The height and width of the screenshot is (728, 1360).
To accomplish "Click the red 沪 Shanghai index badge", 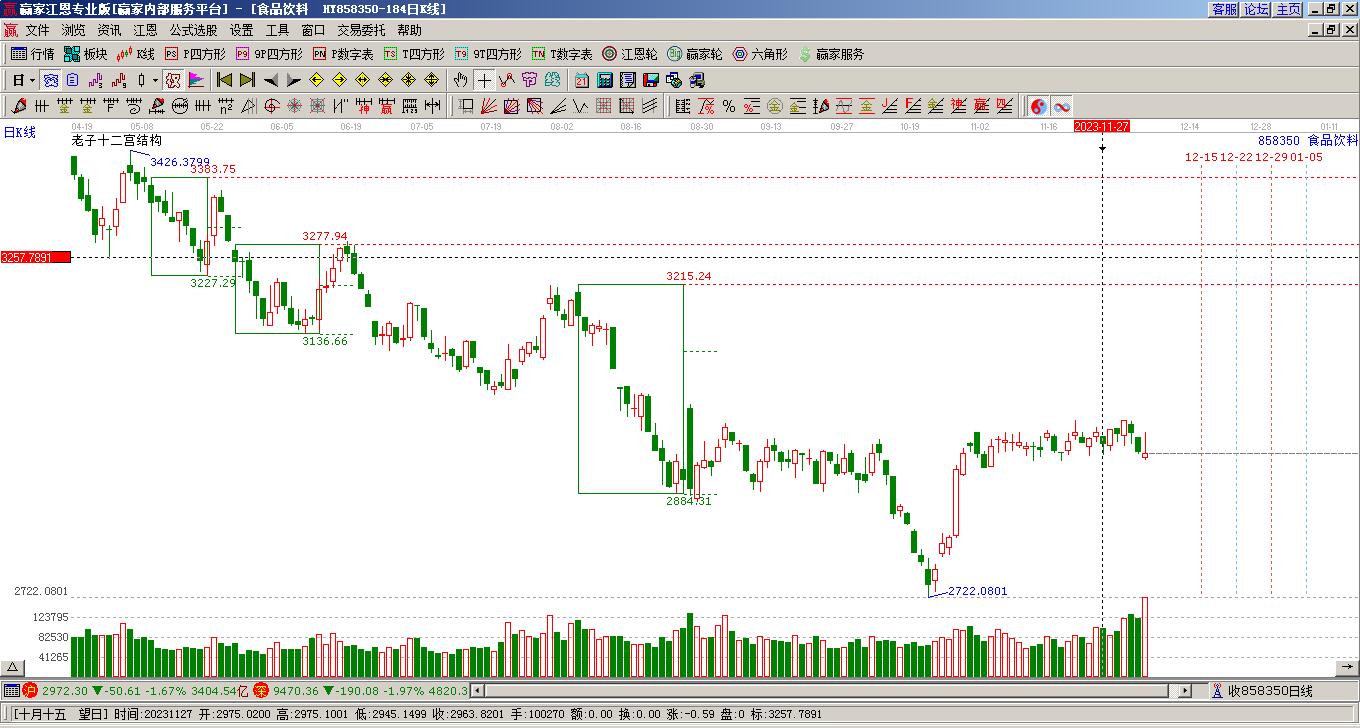I will coord(31,691).
